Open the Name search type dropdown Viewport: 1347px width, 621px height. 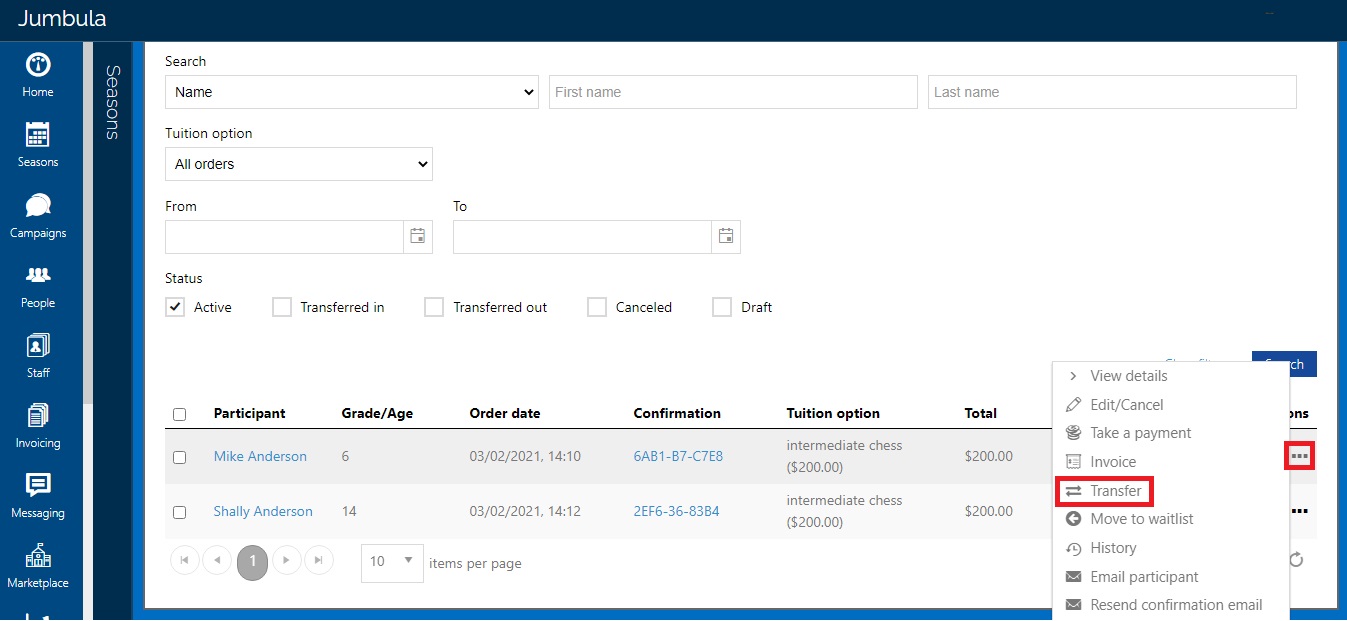pos(352,92)
